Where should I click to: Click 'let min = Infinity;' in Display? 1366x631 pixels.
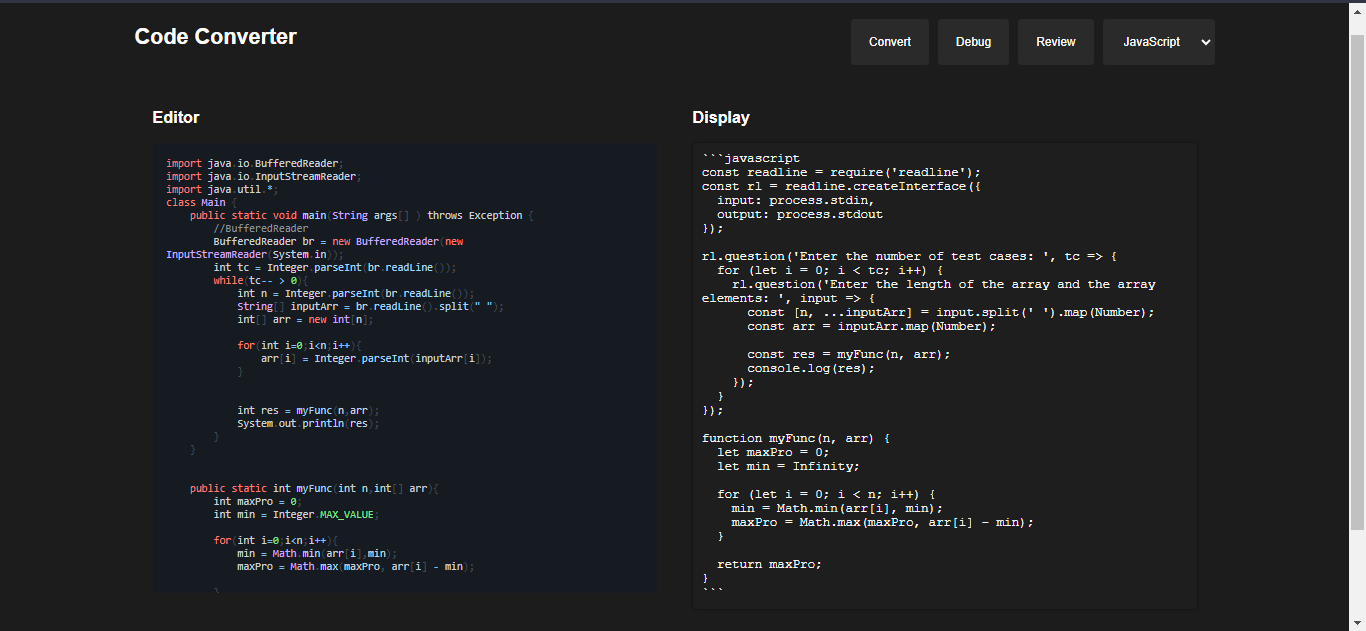[788, 466]
